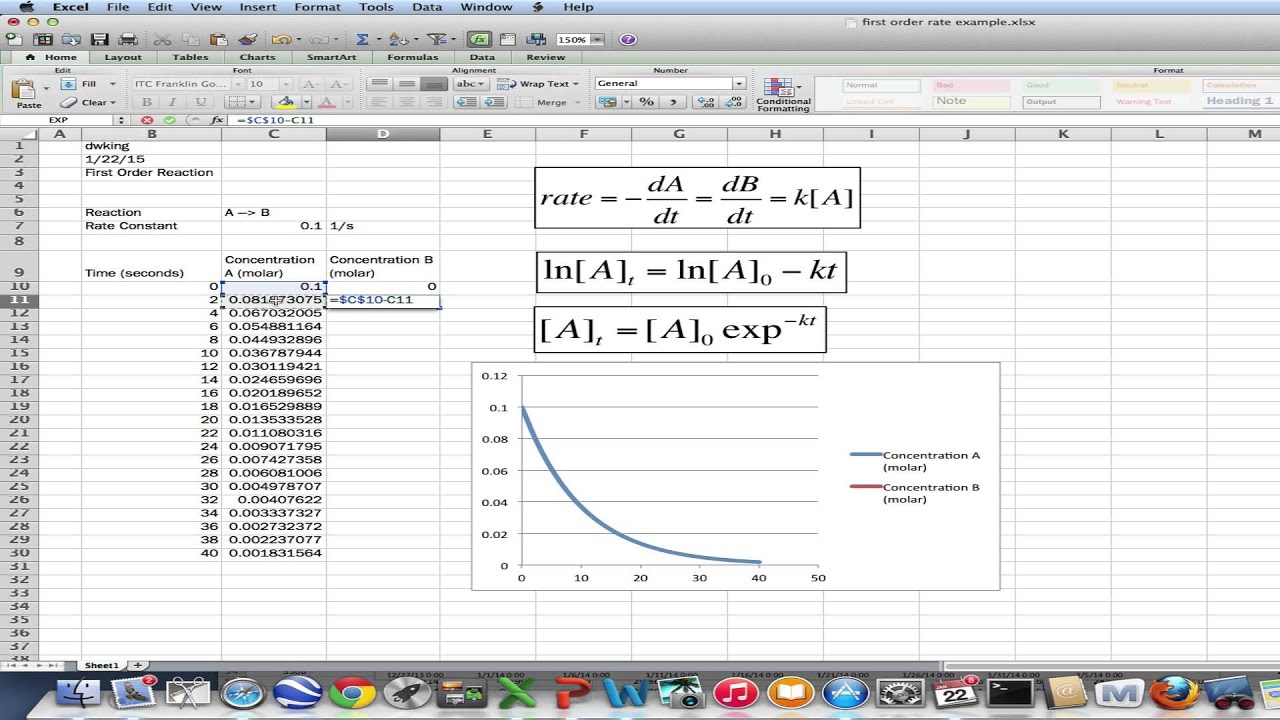Click the Format Painter brush icon
Viewport: 1280px width, 720px height.
(248, 40)
